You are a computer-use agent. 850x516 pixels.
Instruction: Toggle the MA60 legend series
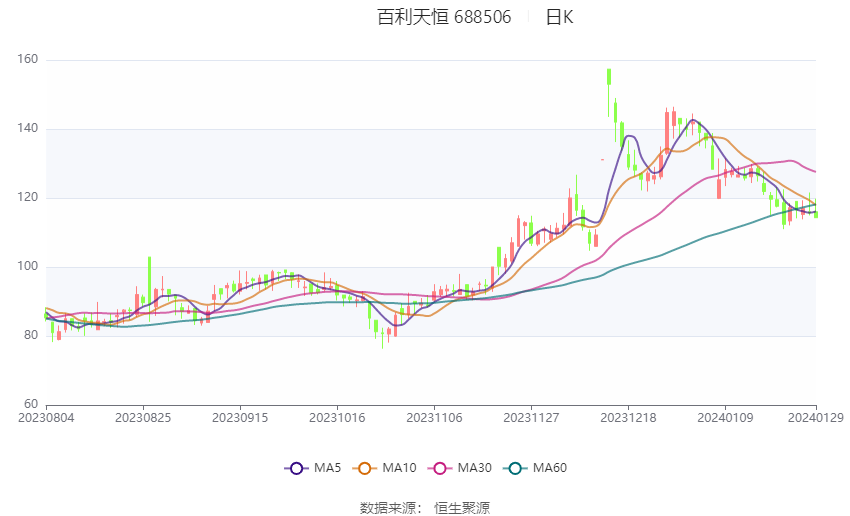[535, 468]
